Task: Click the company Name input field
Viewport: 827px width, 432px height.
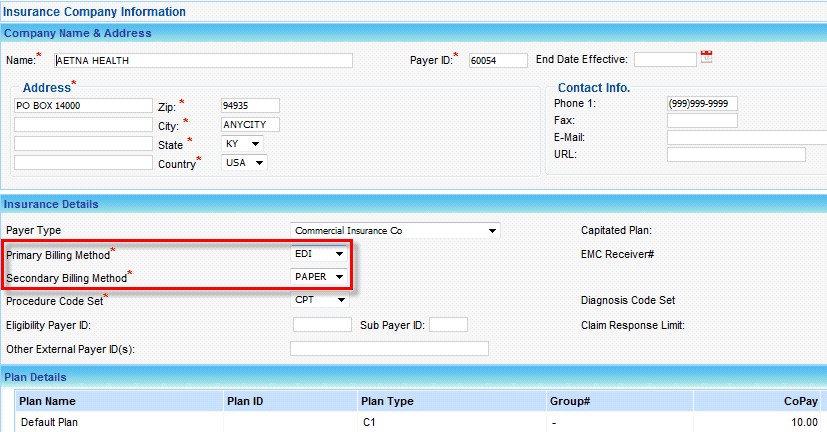Action: tap(204, 60)
